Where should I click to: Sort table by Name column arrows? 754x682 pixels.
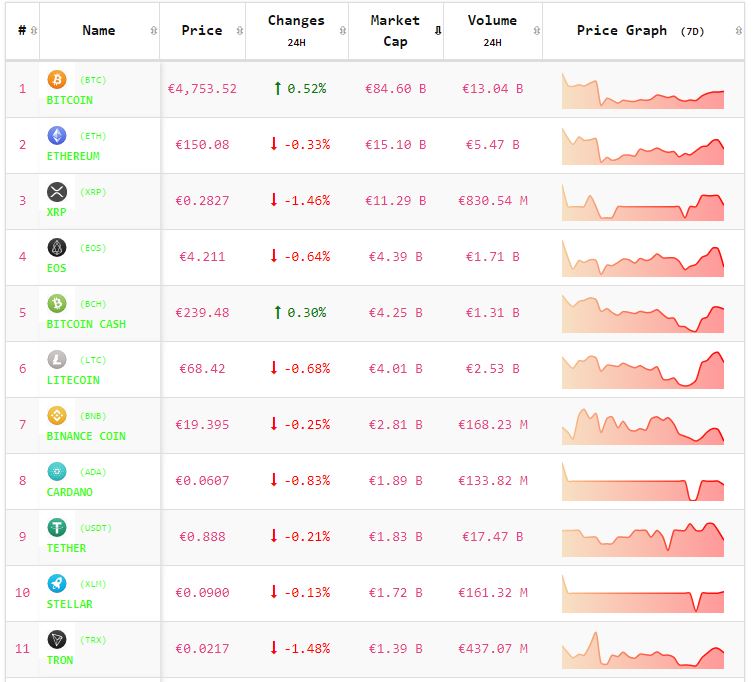click(153, 31)
